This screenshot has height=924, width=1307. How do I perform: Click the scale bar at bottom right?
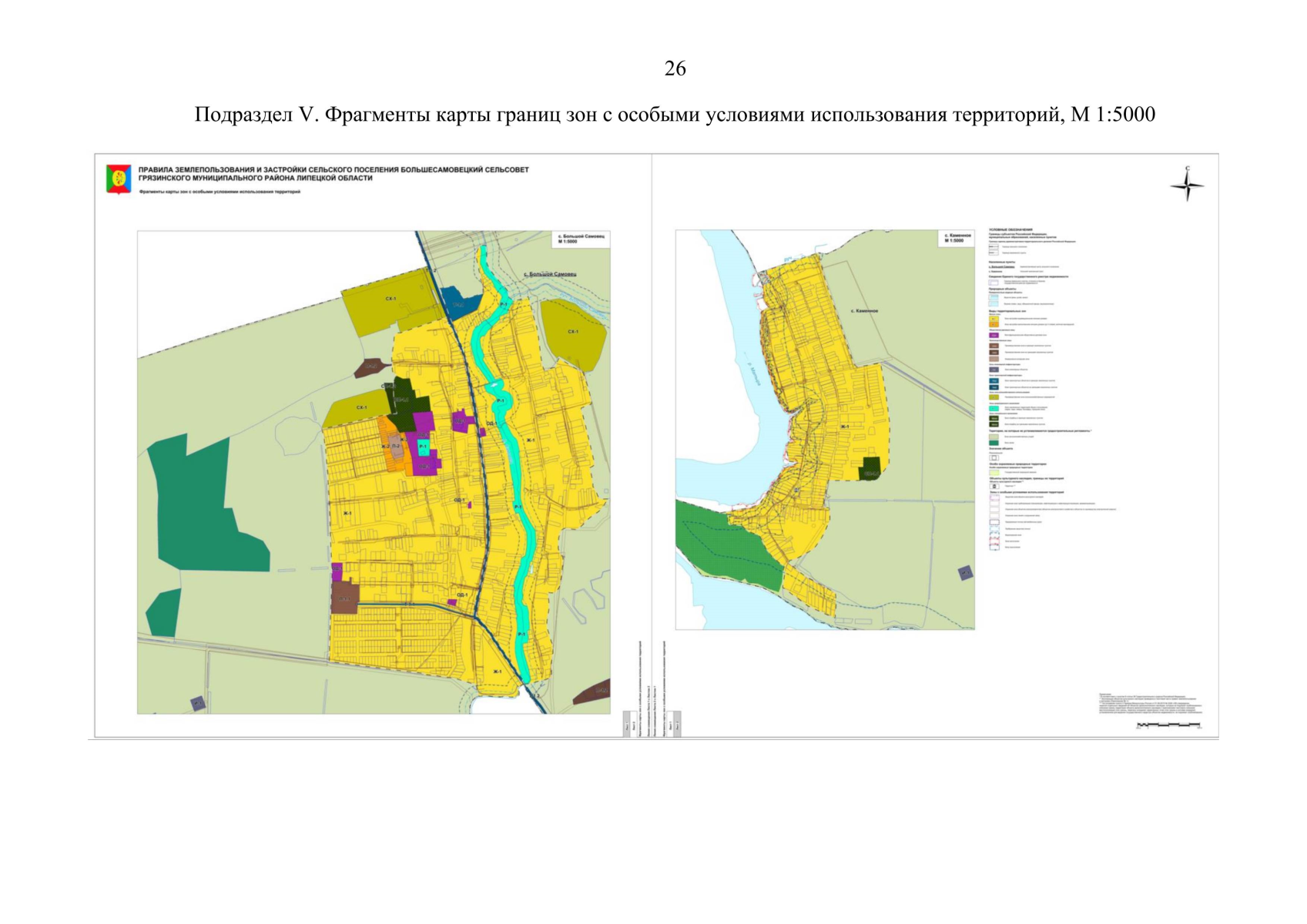tap(1168, 725)
